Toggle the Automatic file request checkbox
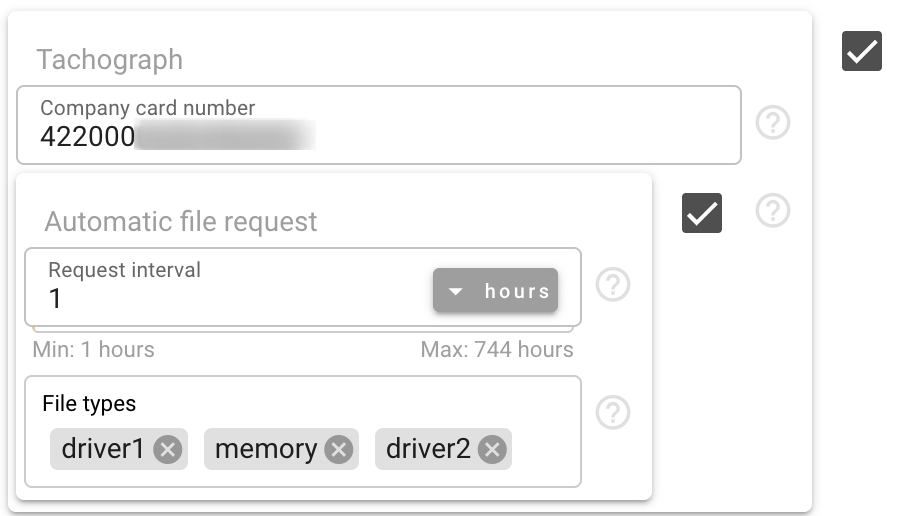 tap(702, 213)
